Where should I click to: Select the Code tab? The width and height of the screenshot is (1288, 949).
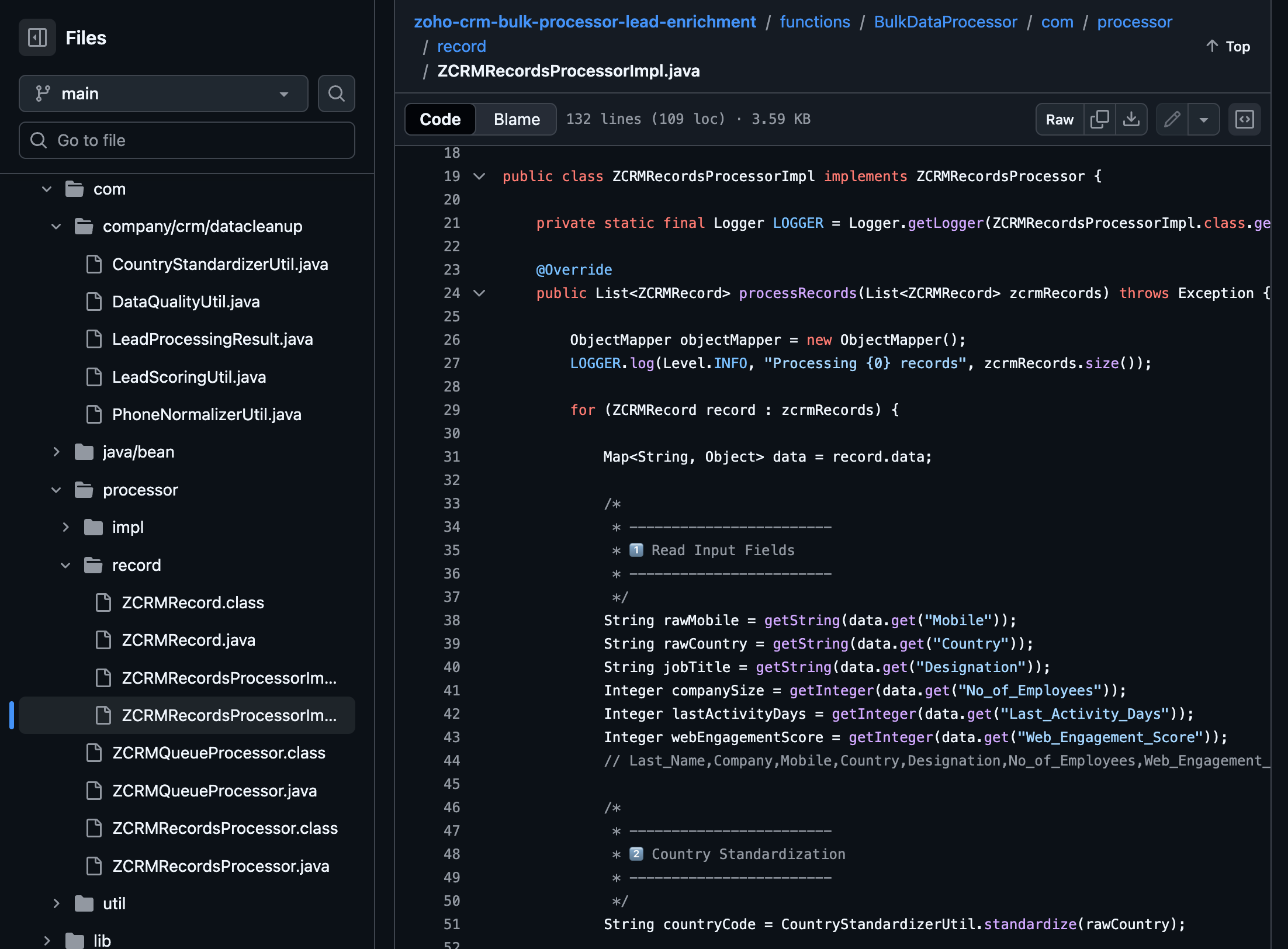[440, 119]
